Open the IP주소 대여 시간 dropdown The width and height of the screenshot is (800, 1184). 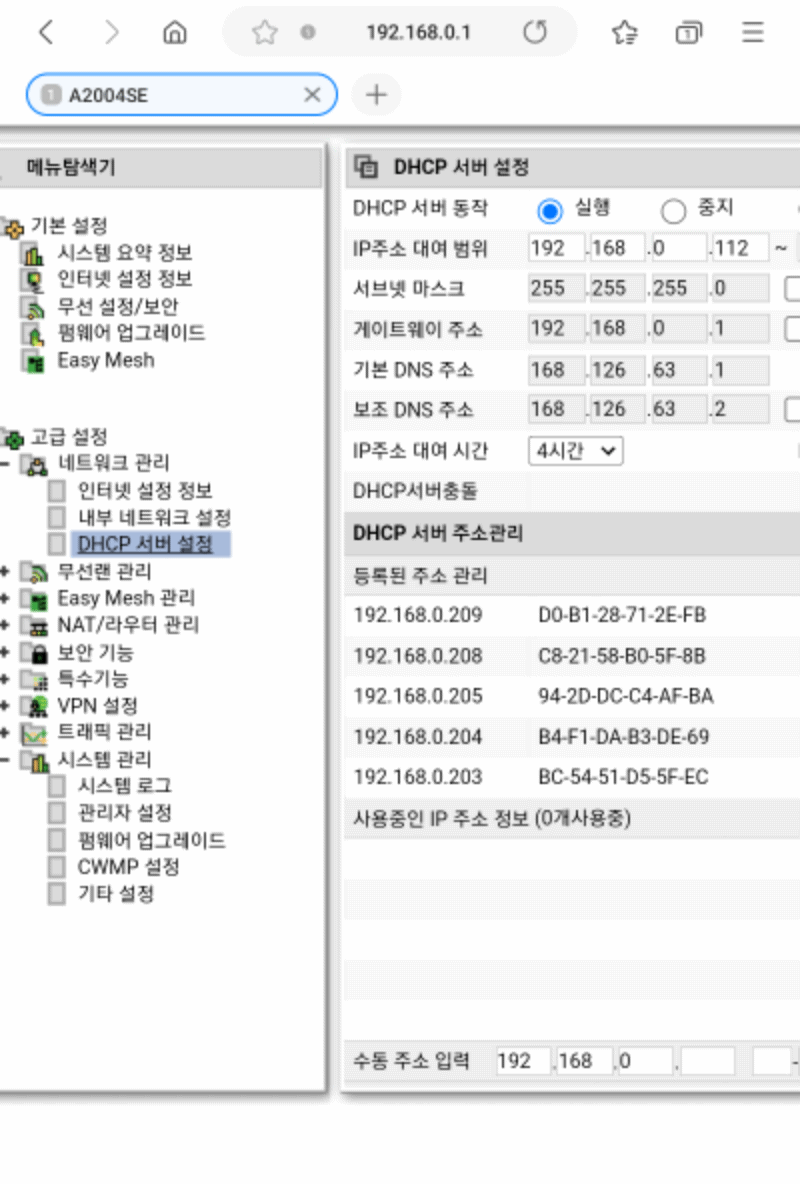(576, 451)
